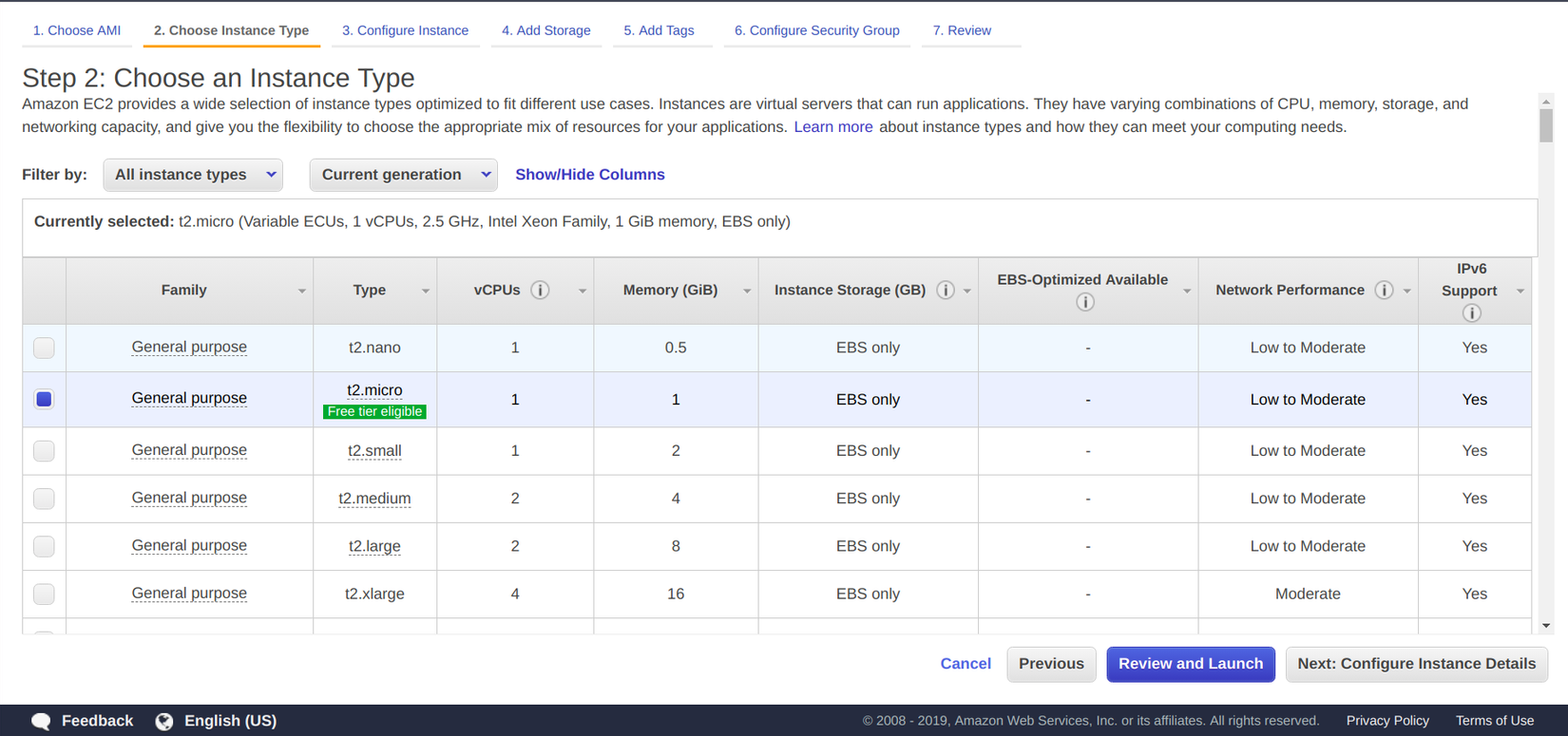
Task: Click the General purpose family link for t2.xlarge
Action: click(x=189, y=594)
